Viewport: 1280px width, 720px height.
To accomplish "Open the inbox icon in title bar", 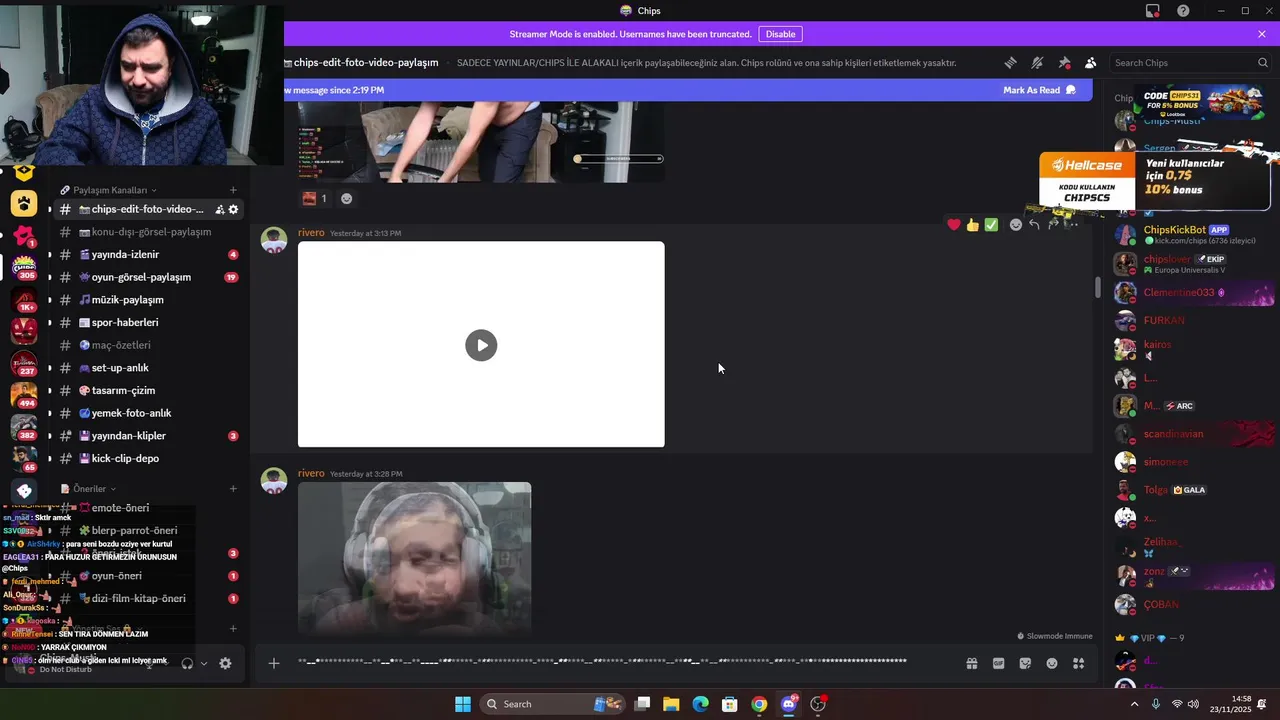I will coord(1153,11).
